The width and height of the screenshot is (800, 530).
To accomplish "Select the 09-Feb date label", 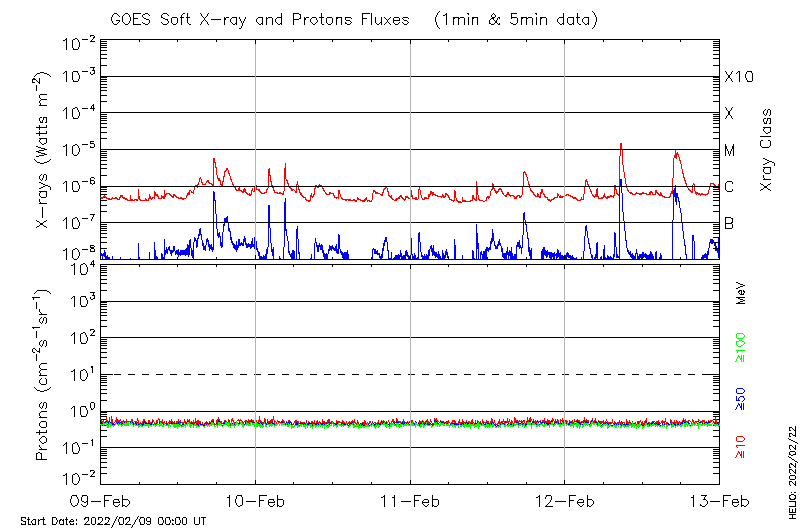I will 100,502.
